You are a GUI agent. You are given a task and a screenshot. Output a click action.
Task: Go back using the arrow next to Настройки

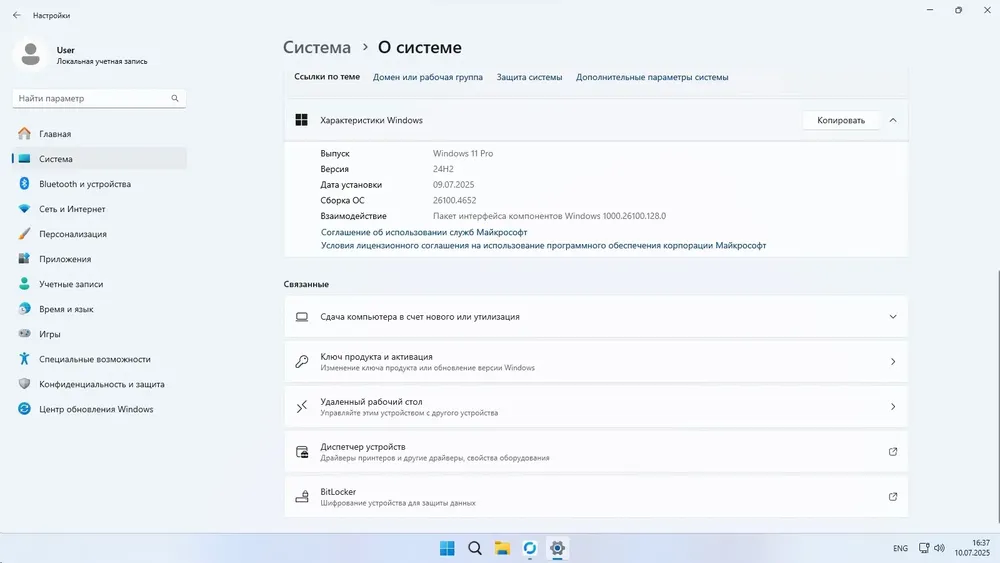point(17,15)
